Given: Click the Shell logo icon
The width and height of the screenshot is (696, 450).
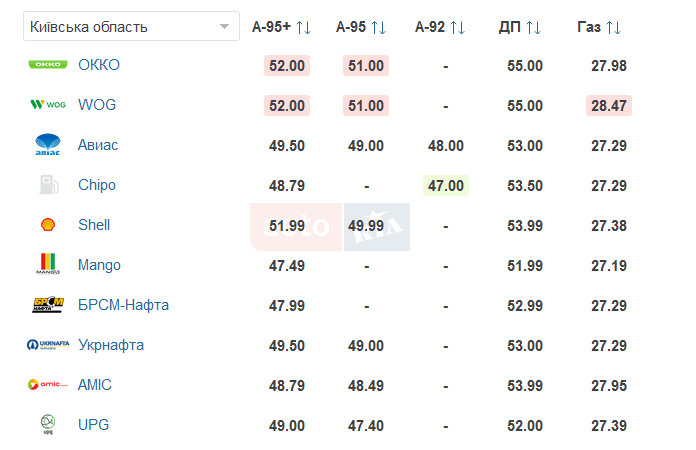Looking at the screenshot, I should [x=48, y=225].
